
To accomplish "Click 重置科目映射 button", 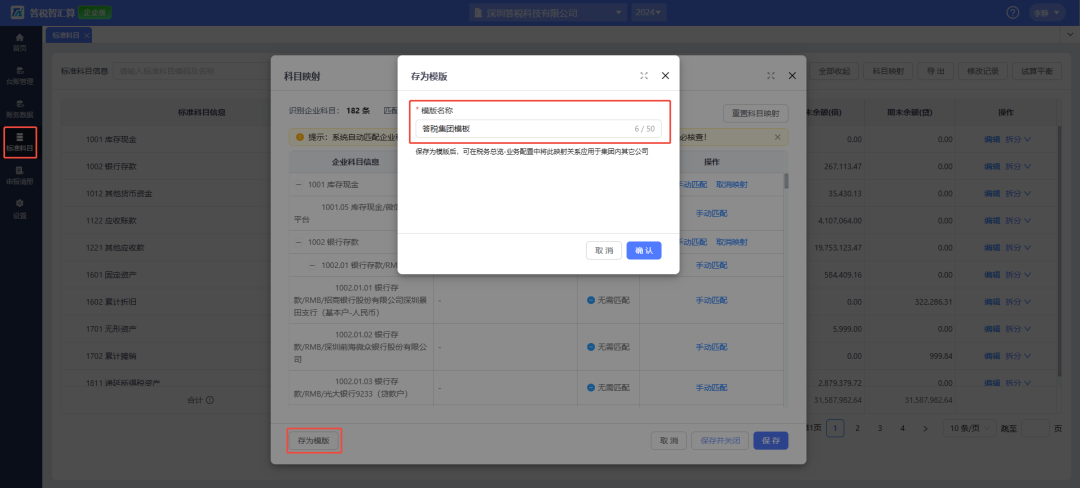I will pos(756,114).
